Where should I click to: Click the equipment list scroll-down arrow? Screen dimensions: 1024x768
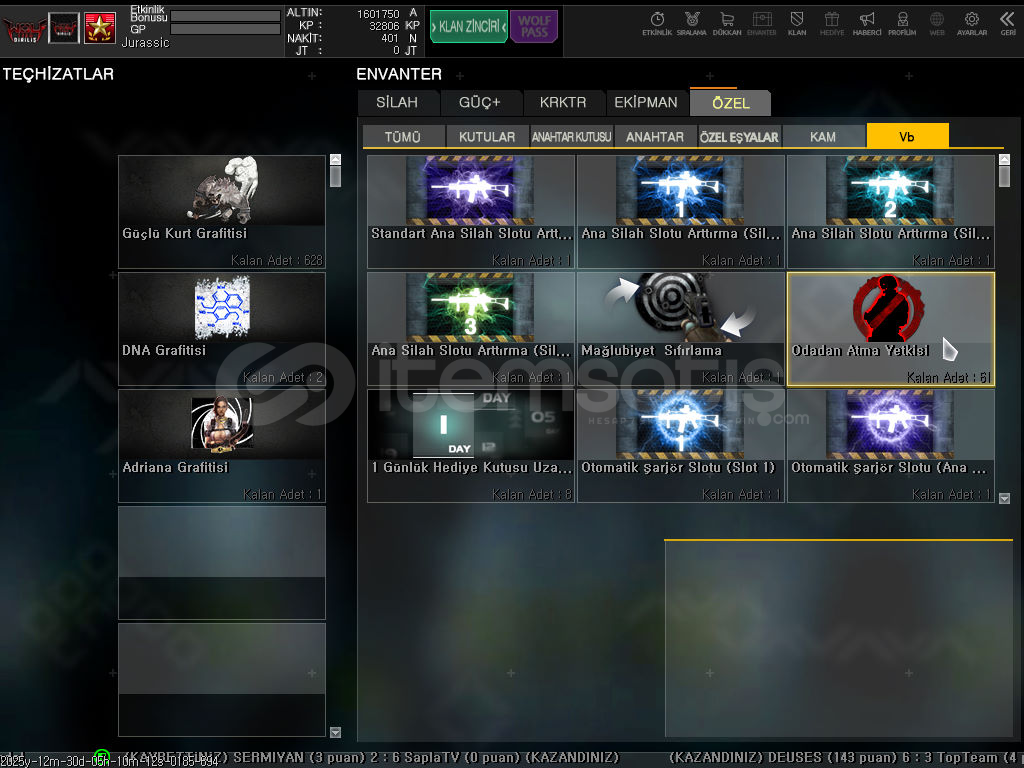point(336,733)
